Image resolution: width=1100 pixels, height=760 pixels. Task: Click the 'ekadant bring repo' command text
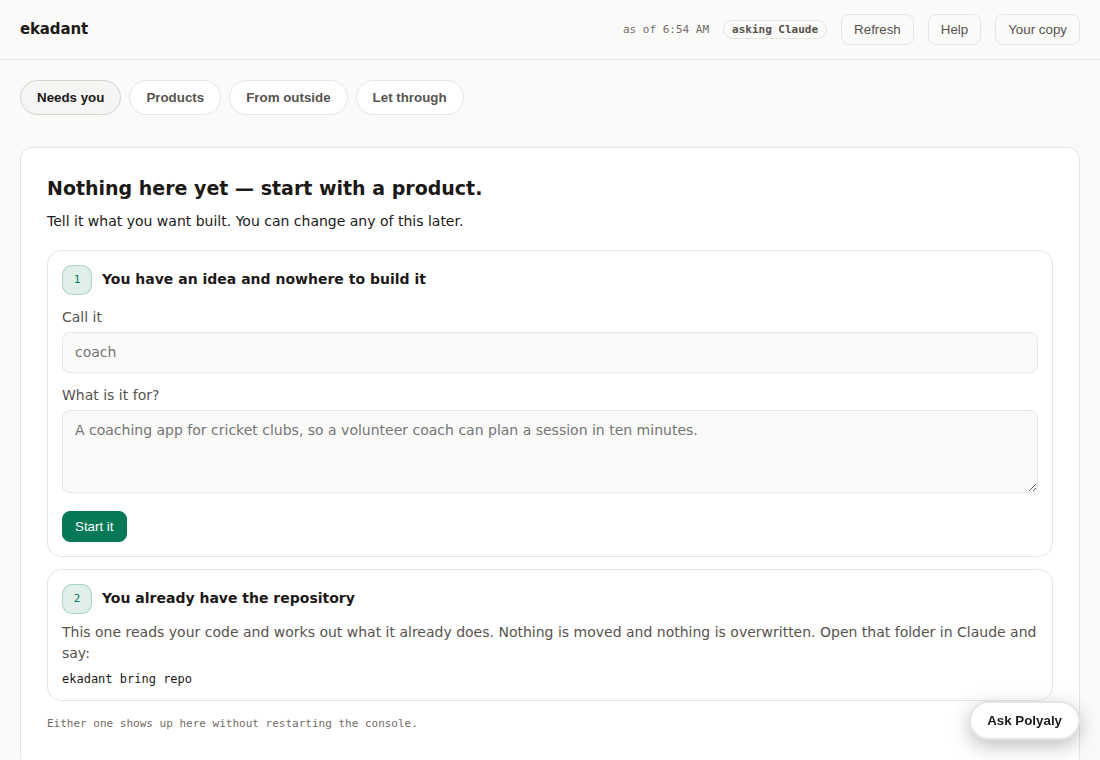click(127, 679)
